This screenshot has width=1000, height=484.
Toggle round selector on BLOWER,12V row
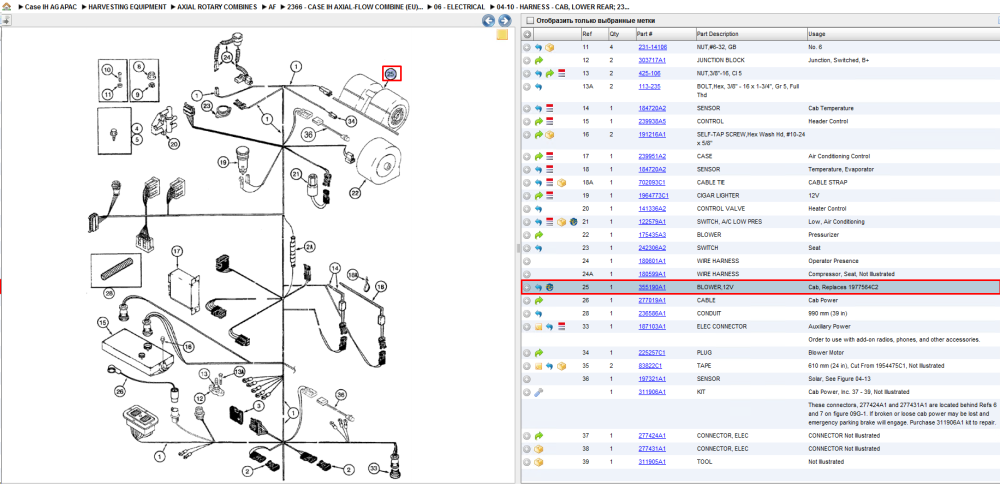(527, 288)
